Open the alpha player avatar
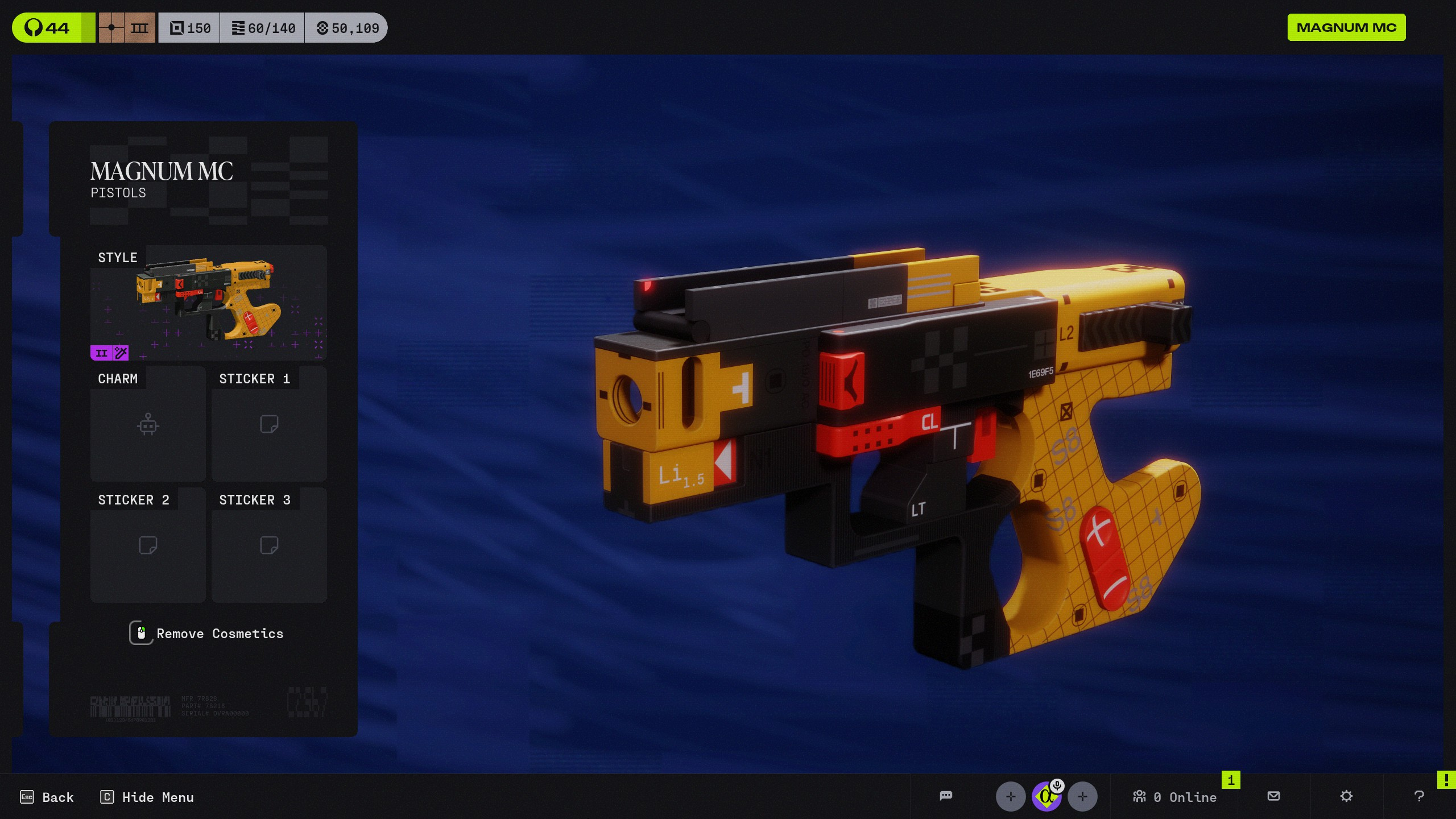This screenshot has width=1456, height=819. click(x=1045, y=798)
